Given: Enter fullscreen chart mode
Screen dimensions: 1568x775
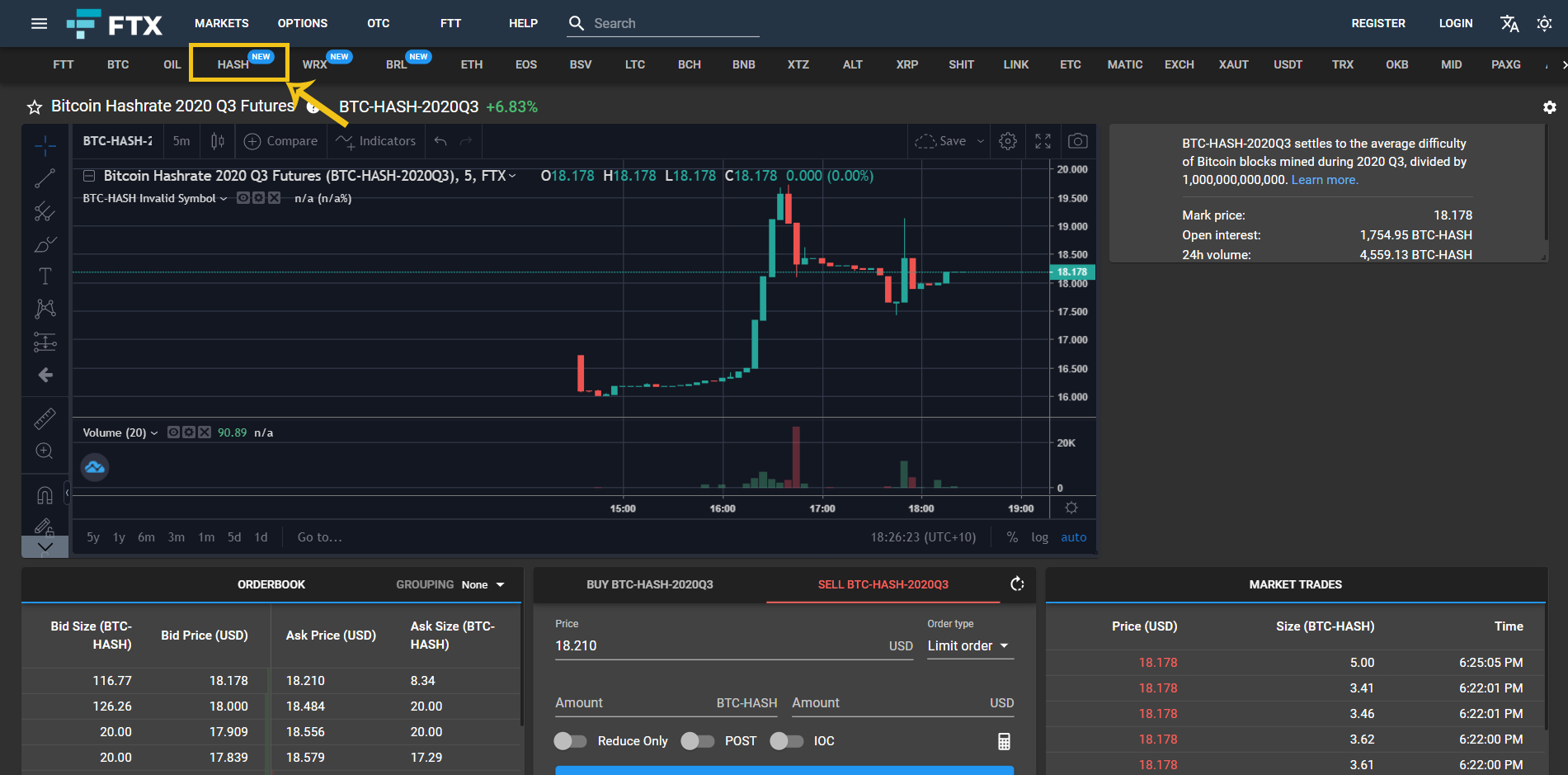Looking at the screenshot, I should click(1043, 141).
